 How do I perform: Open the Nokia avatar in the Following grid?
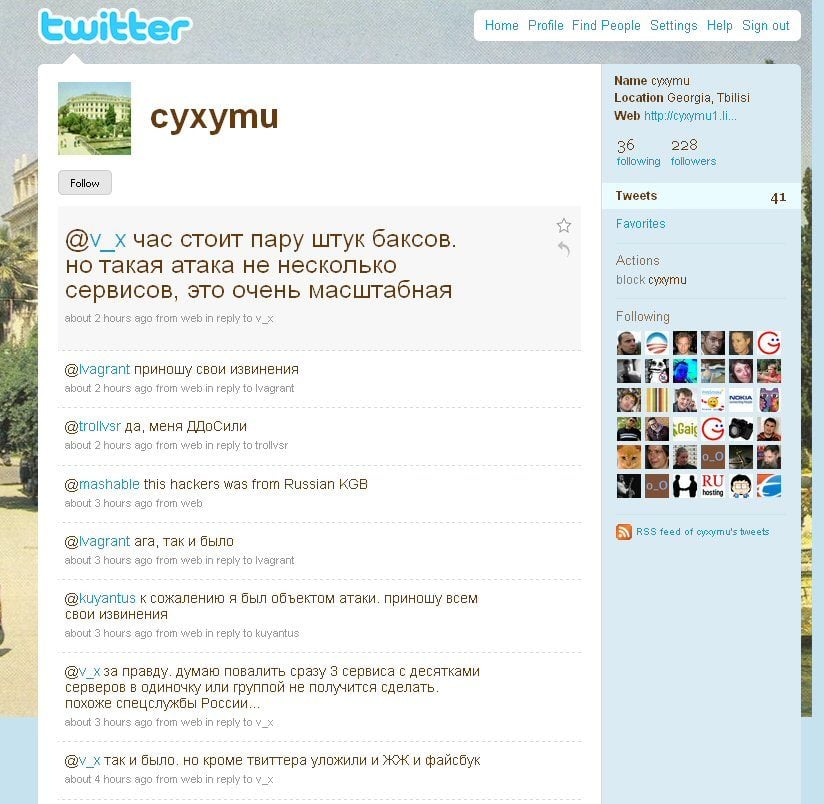coord(739,399)
